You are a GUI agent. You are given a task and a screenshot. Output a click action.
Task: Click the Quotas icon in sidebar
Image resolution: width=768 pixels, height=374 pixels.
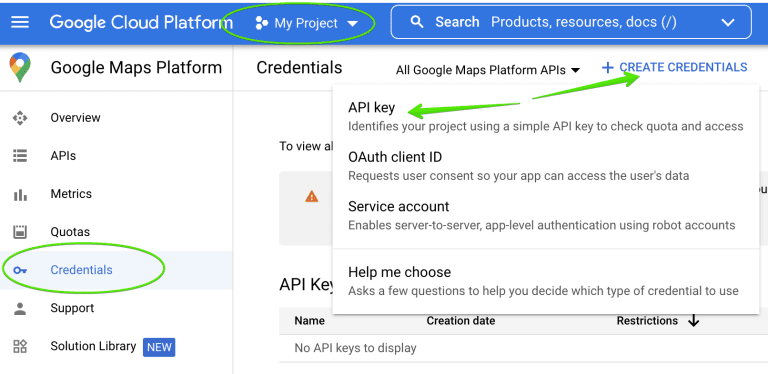coord(20,232)
